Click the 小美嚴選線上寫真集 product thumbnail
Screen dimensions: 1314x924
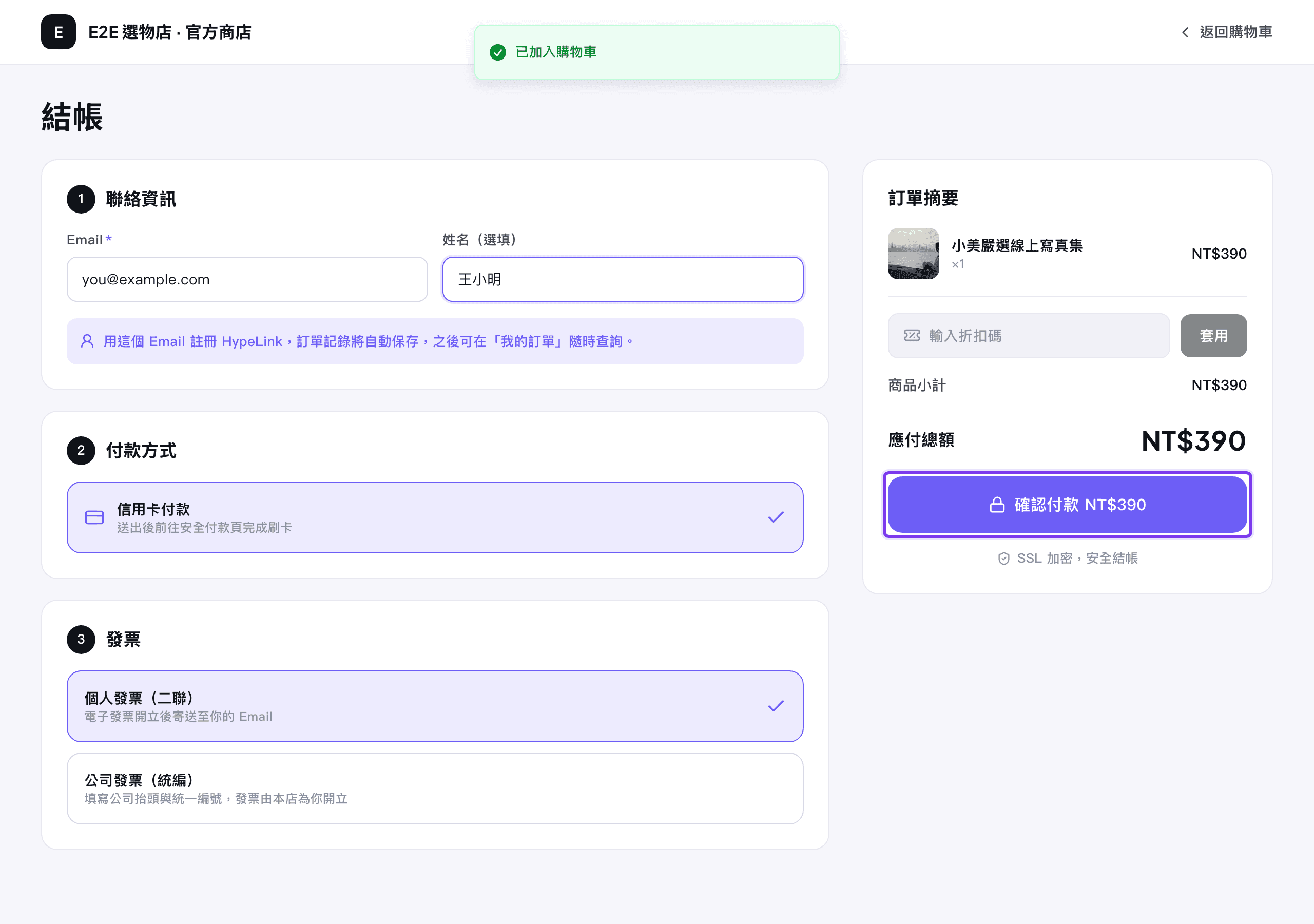point(914,254)
